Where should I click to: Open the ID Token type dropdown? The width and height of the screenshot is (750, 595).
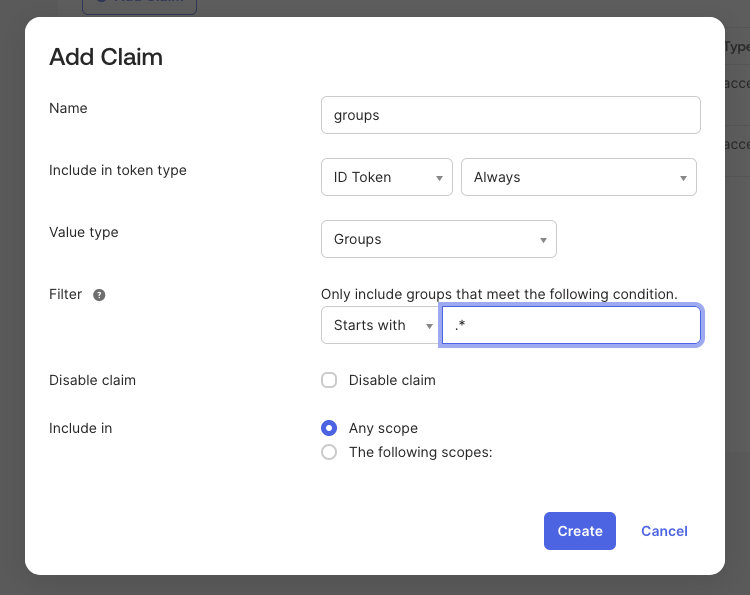click(386, 177)
